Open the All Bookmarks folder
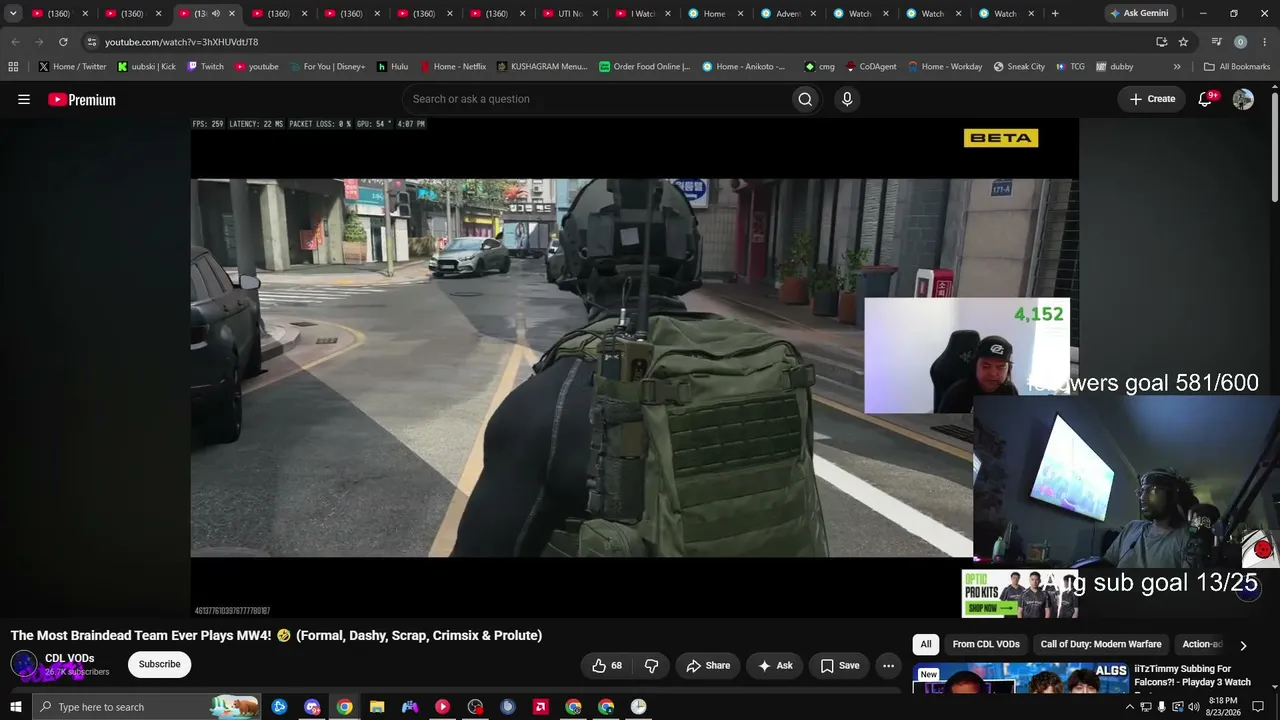This screenshot has height=720, width=1280. click(1237, 67)
